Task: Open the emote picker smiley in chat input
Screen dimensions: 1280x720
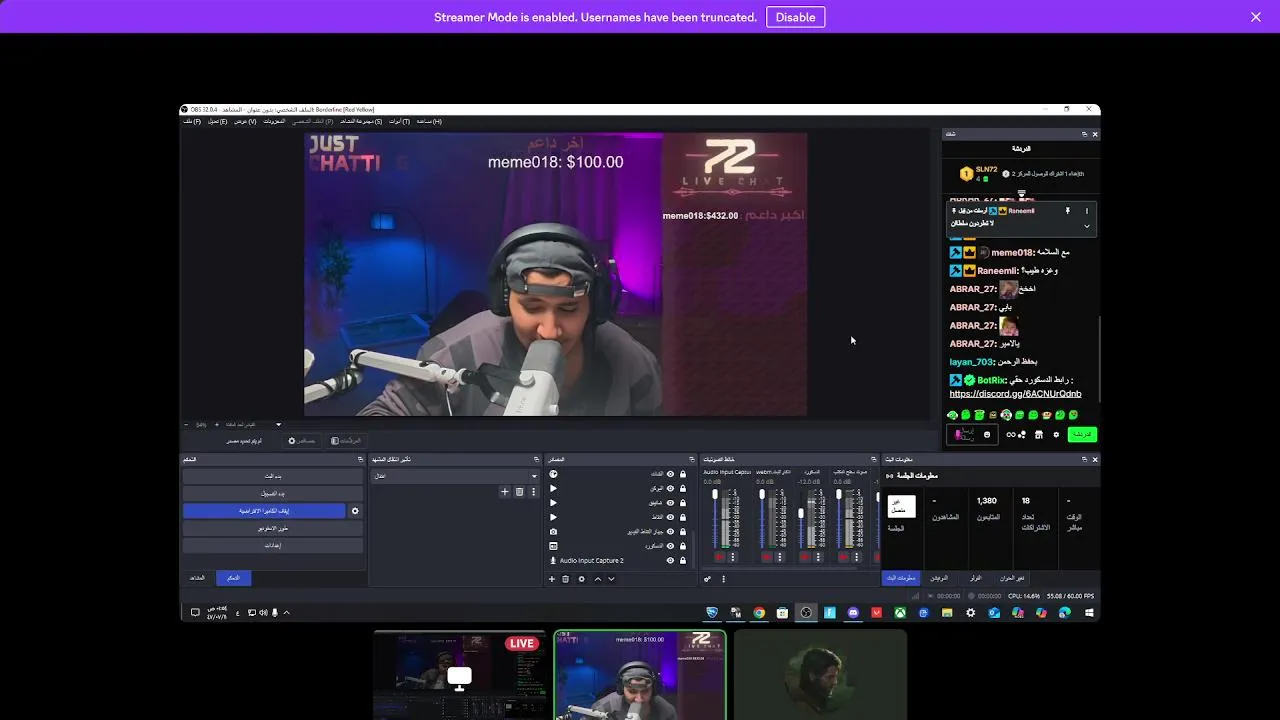Action: click(987, 435)
